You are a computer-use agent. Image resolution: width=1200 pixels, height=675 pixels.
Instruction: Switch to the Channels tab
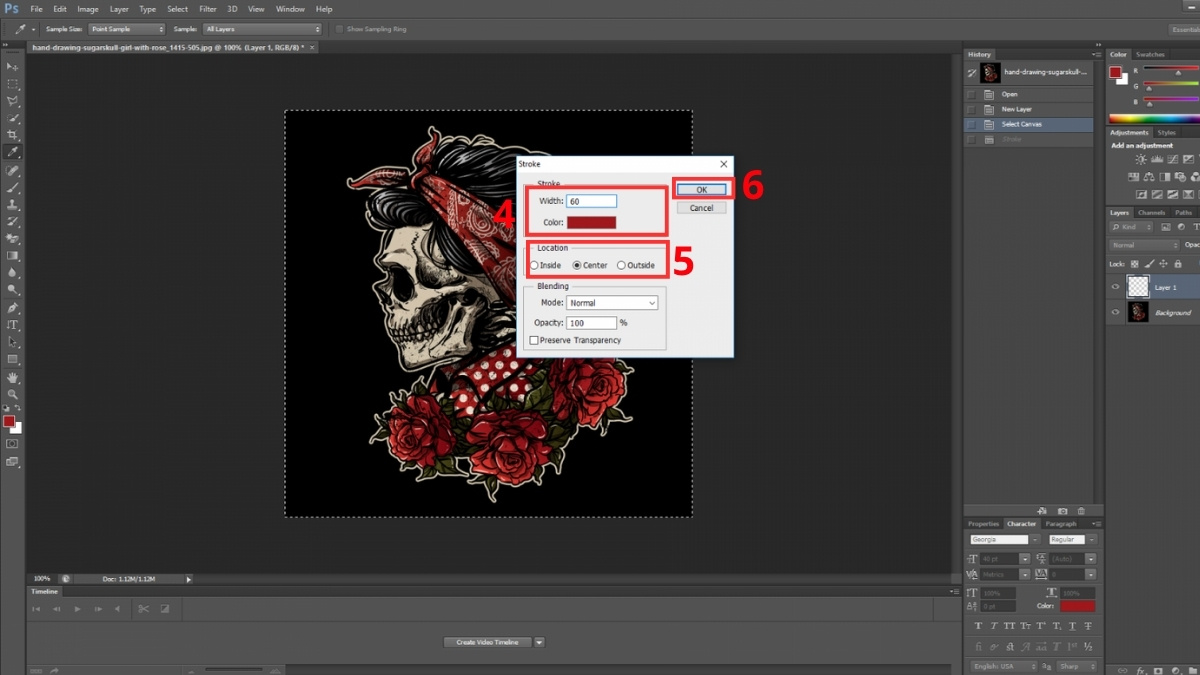pos(1152,212)
